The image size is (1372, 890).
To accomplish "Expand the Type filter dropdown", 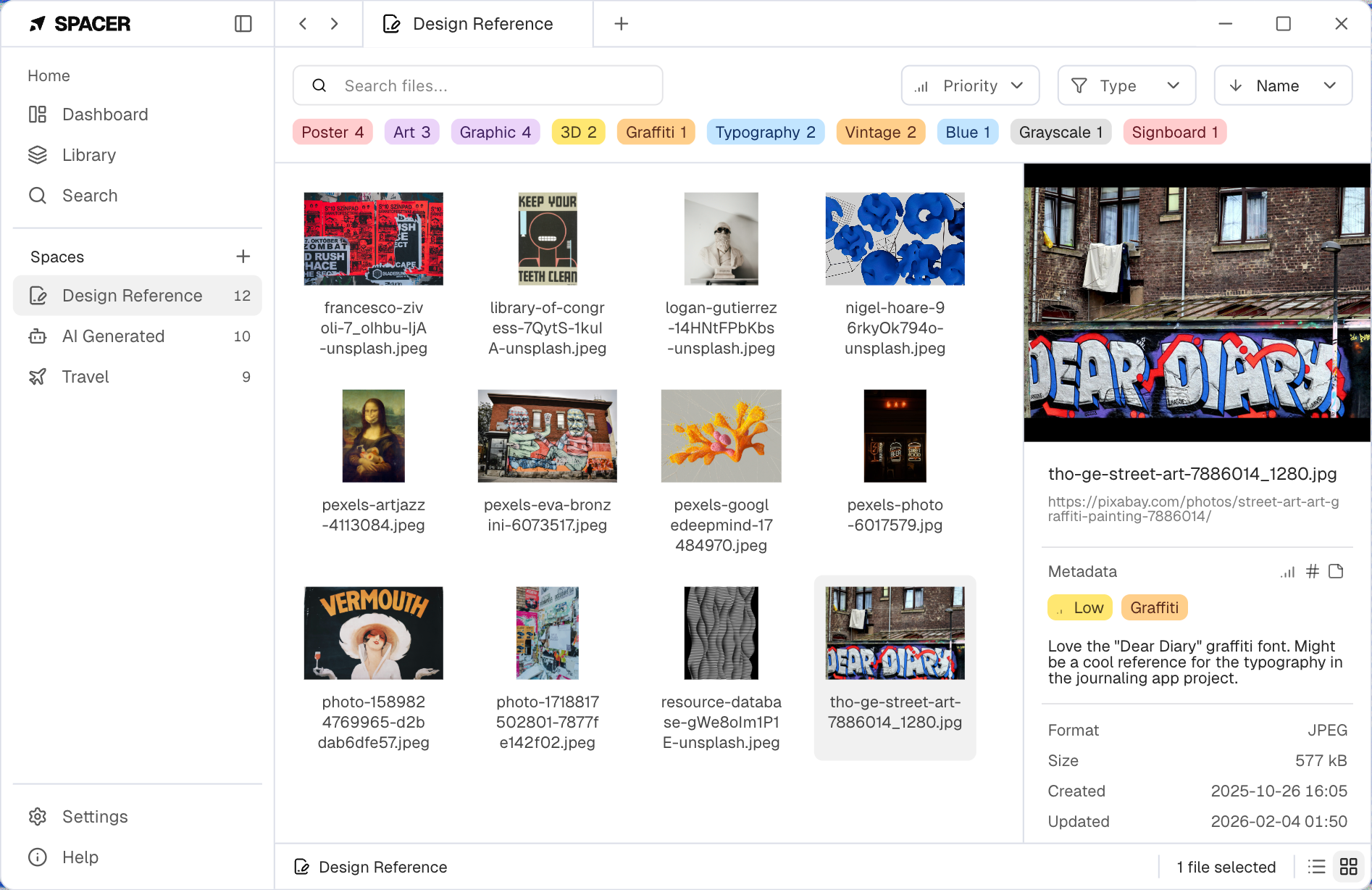I will tap(1126, 86).
